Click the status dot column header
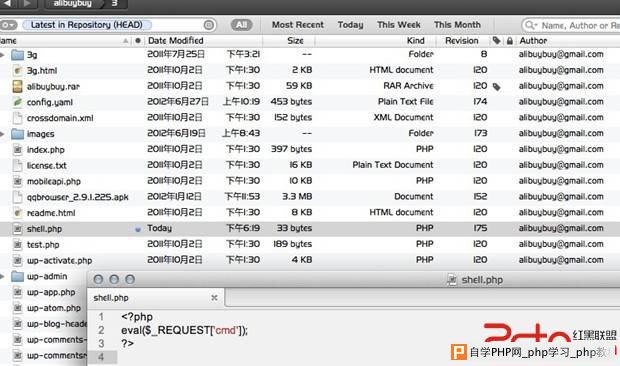The image size is (620, 366). tap(138, 41)
